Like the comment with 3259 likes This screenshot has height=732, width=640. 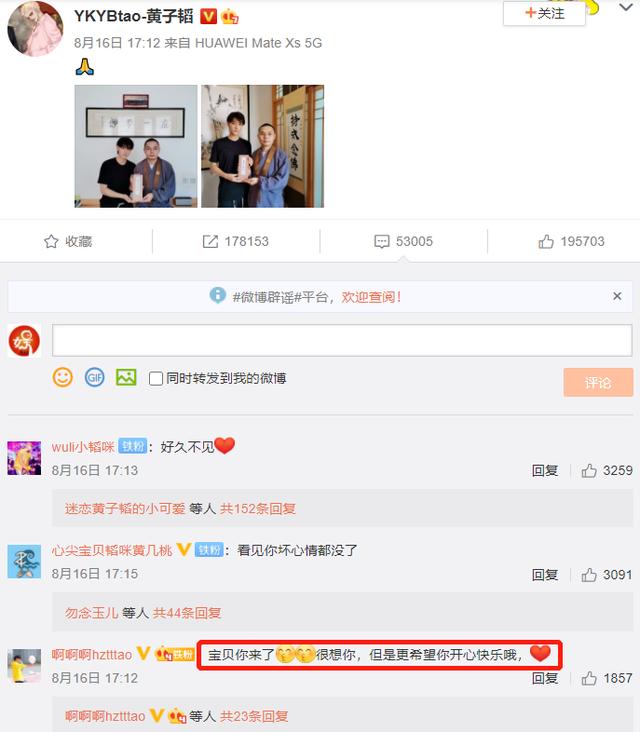(x=589, y=471)
